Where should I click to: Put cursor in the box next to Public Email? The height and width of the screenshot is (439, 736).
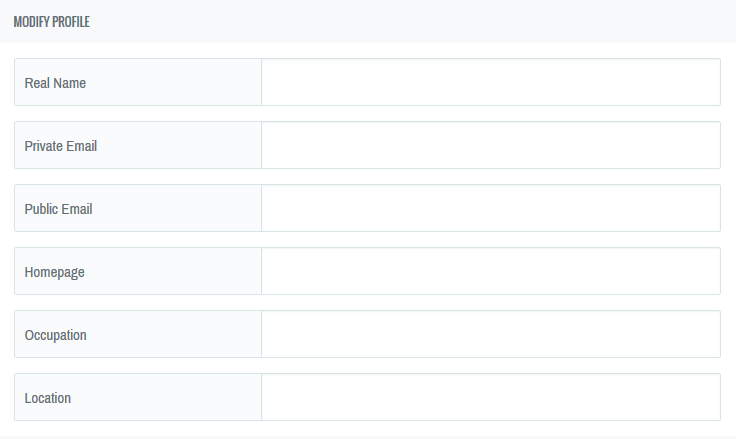point(490,208)
